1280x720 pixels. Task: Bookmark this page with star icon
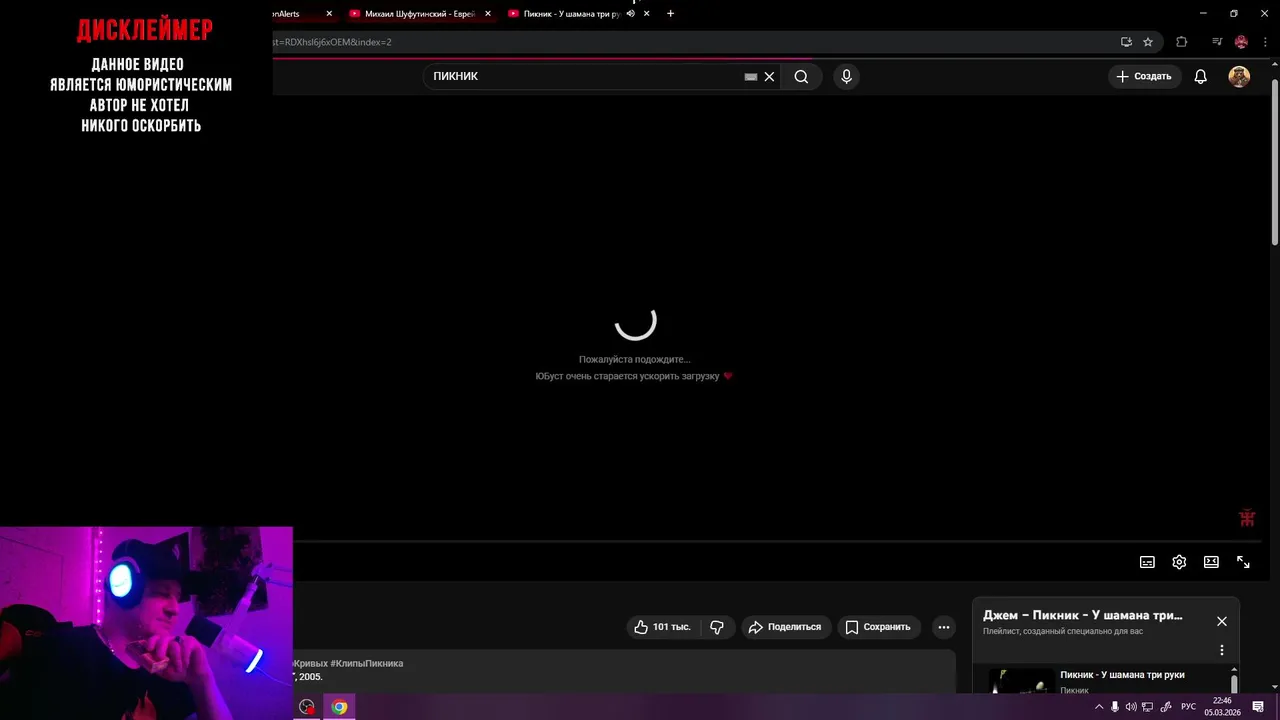click(x=1148, y=42)
